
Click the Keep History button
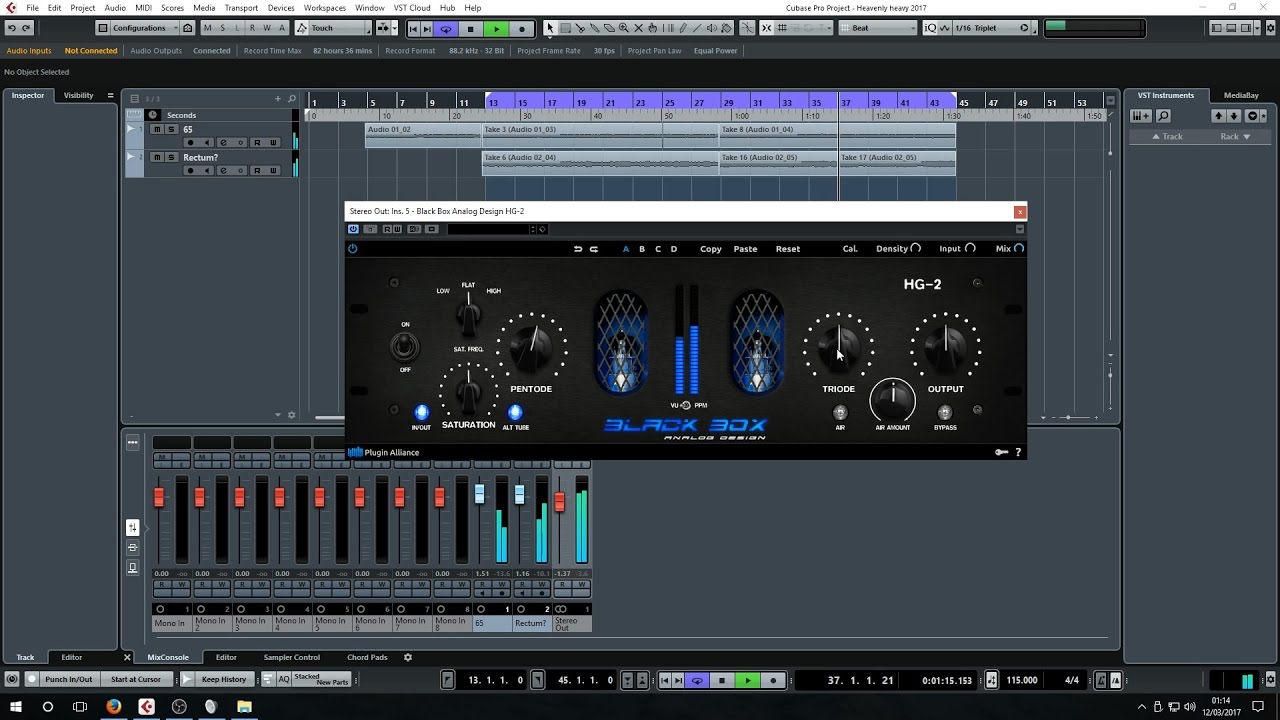(224, 680)
